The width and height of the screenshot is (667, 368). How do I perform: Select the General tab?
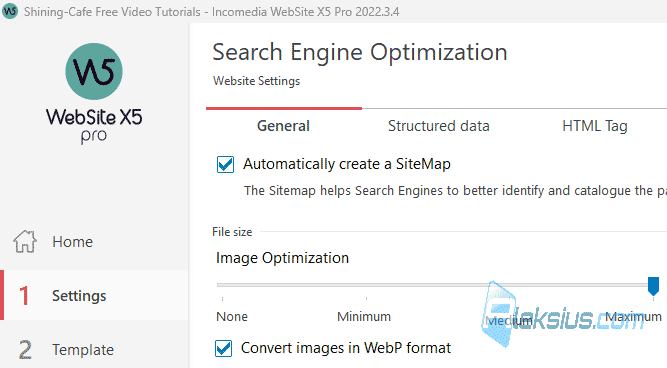283,126
